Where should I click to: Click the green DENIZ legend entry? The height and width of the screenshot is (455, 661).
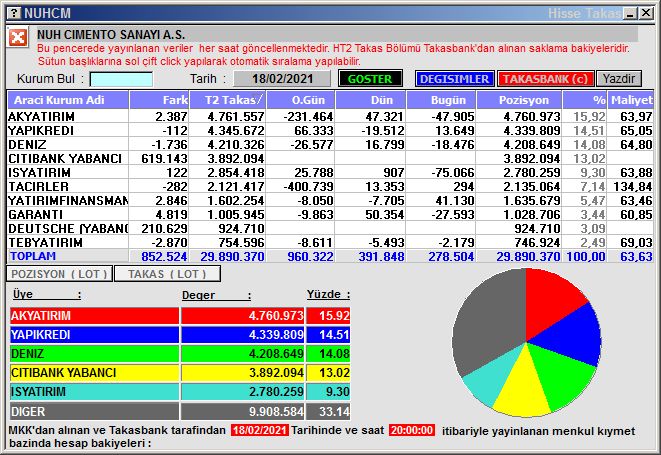(x=95, y=354)
